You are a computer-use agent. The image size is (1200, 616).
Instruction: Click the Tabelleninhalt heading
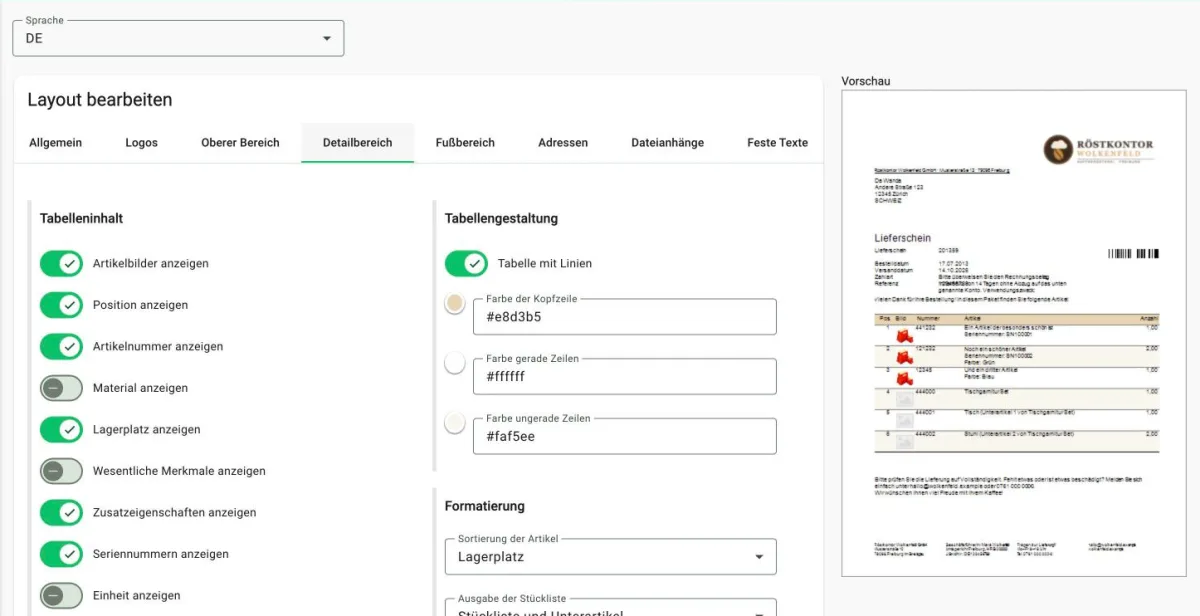pos(81,218)
